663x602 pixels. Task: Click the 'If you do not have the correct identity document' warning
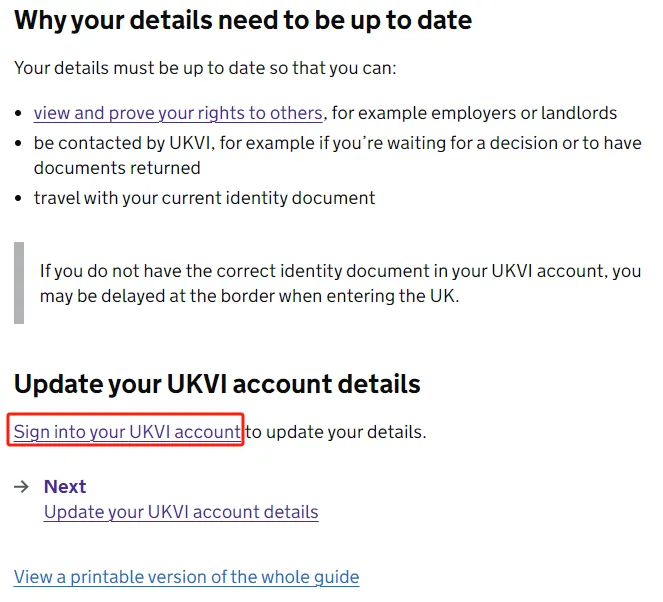click(x=340, y=271)
